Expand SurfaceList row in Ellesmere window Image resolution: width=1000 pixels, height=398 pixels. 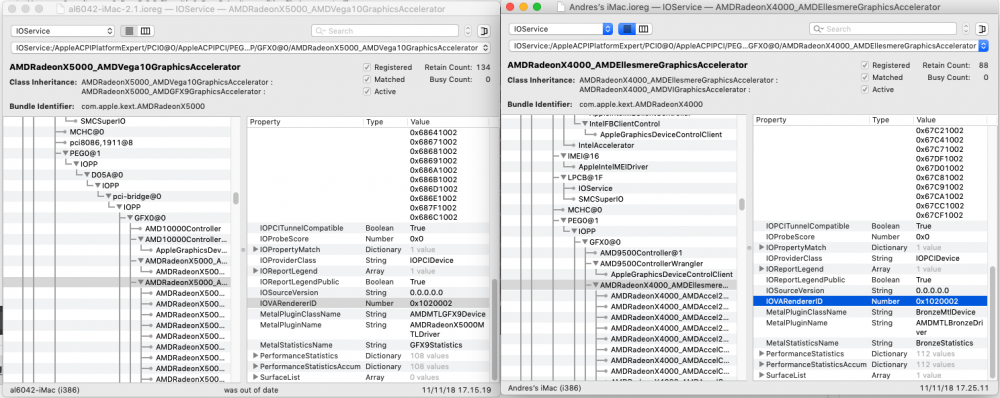[762, 375]
